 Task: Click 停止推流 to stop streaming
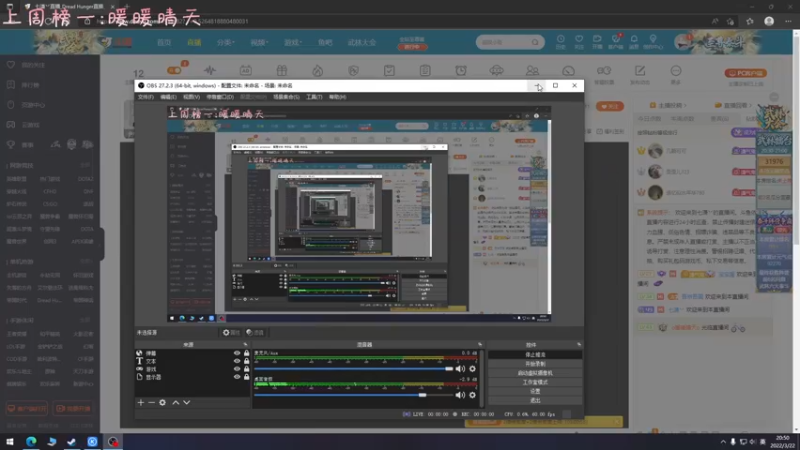(x=535, y=355)
